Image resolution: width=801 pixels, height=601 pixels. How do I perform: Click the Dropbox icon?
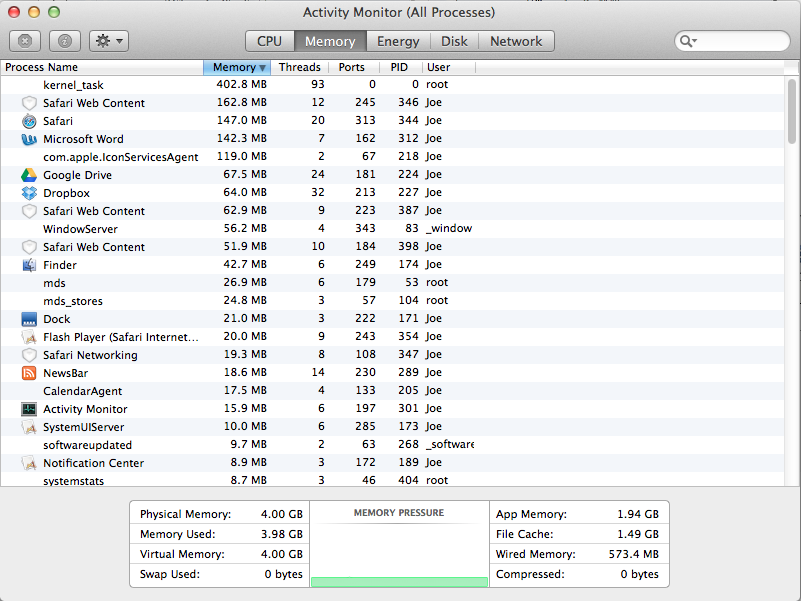tap(29, 193)
